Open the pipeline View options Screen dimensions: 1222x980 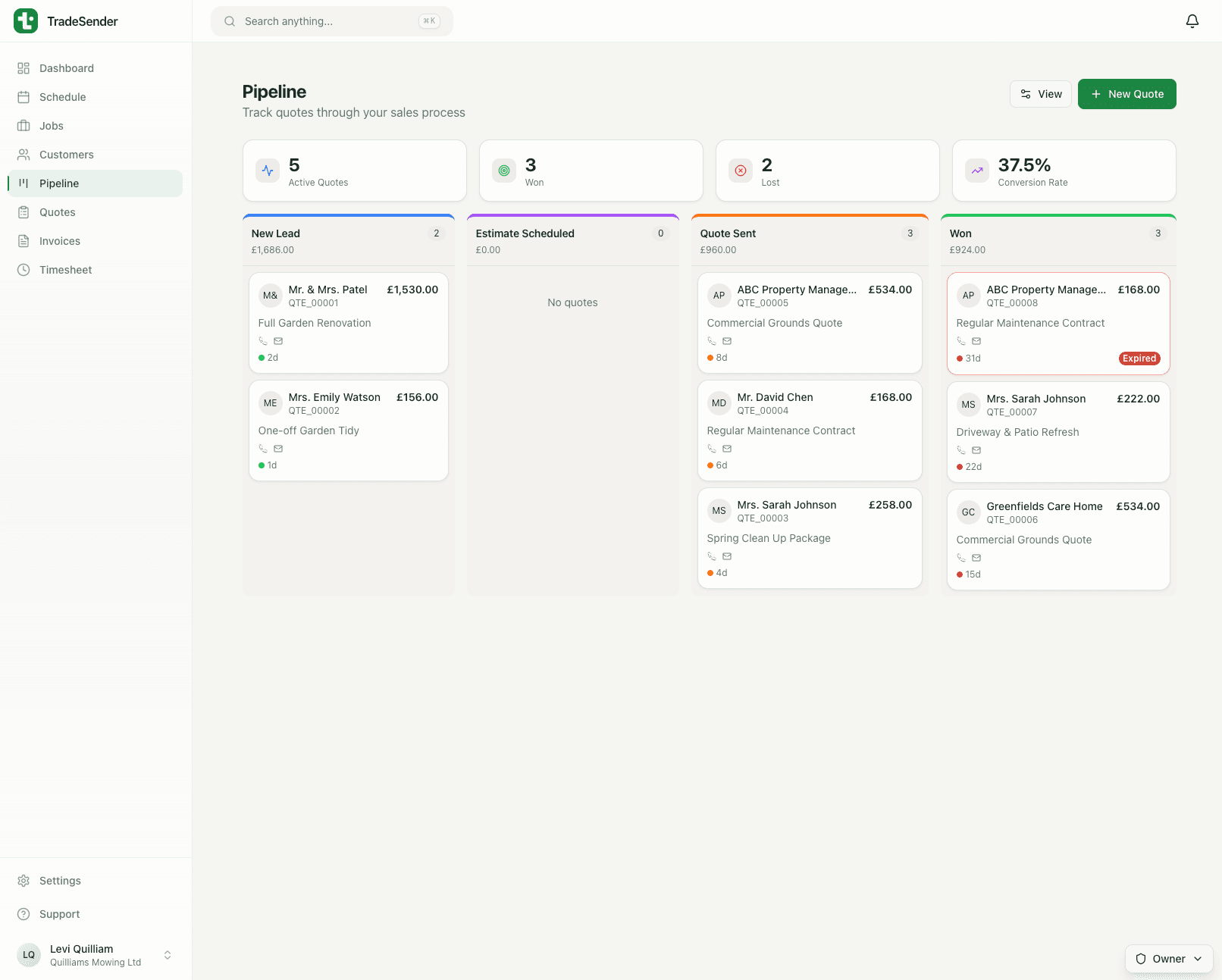pos(1040,94)
